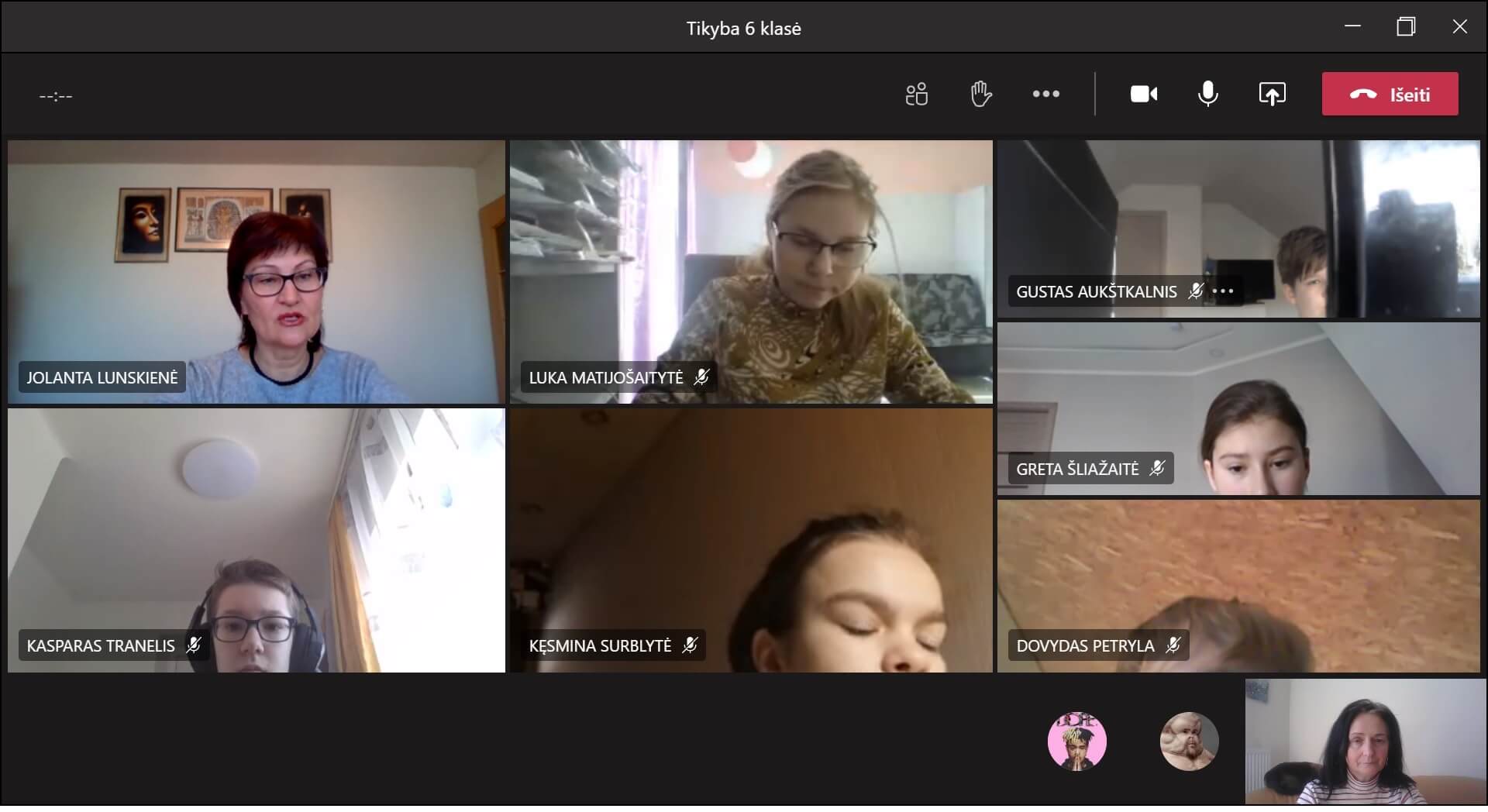Minimize the meeting window
Screen dimensions: 1488x812
pos(1352,26)
